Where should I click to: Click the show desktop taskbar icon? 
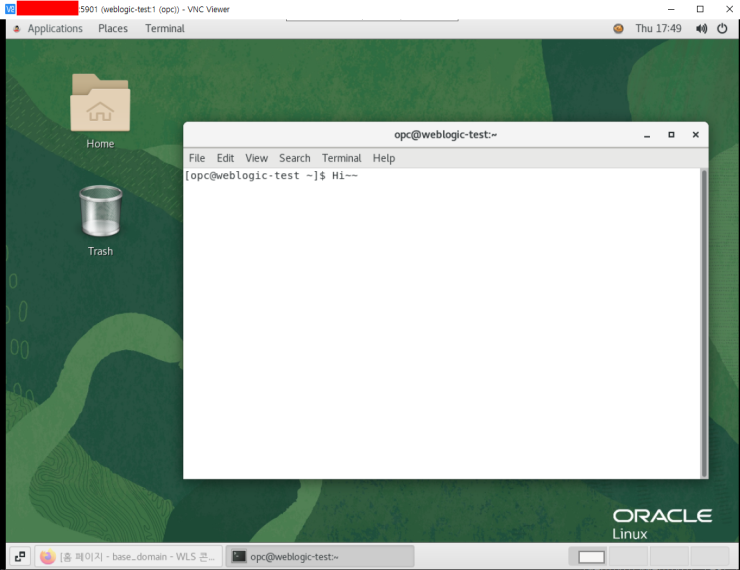pos(20,556)
